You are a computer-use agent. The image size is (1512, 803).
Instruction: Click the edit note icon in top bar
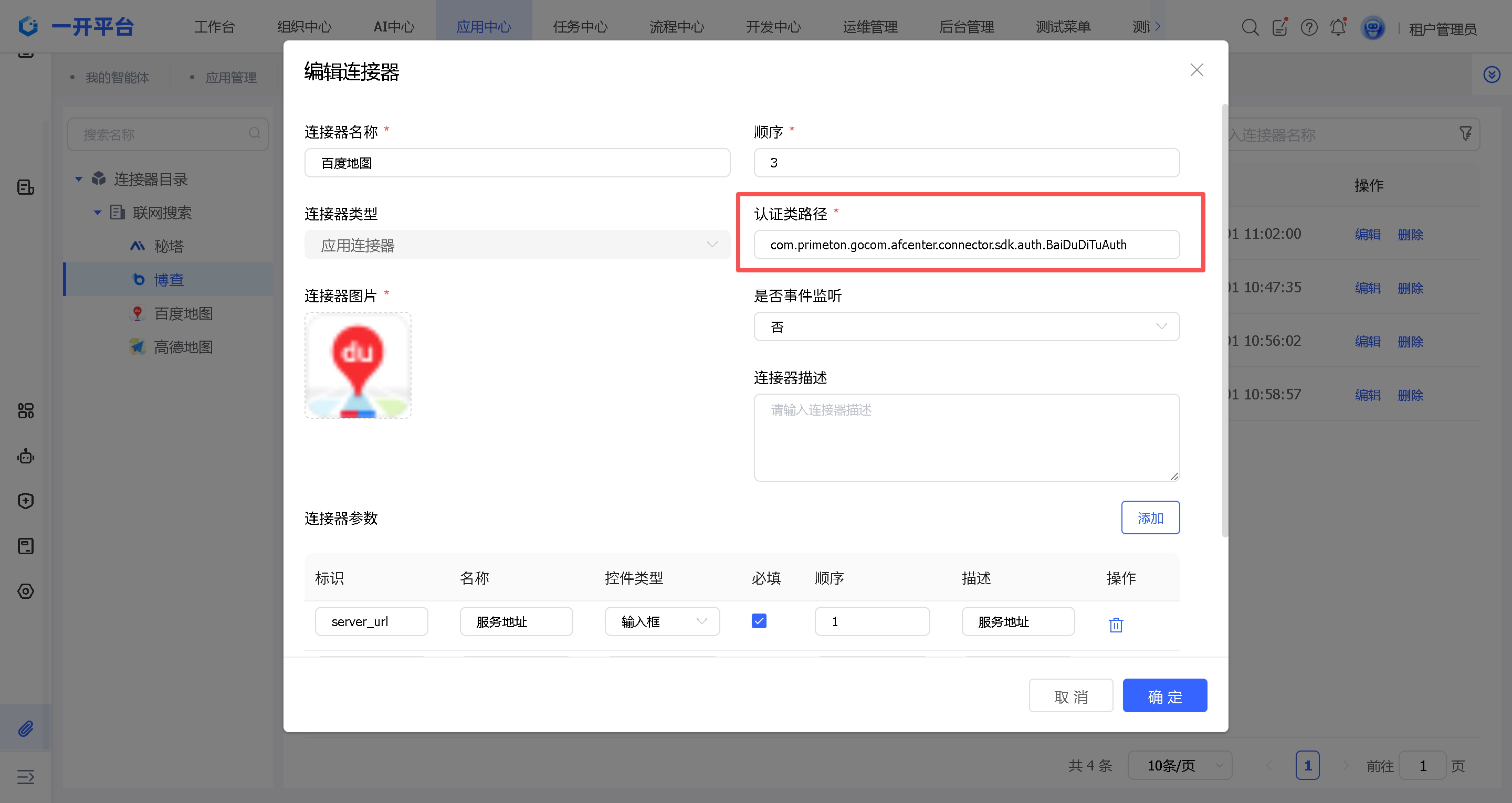click(x=1279, y=28)
